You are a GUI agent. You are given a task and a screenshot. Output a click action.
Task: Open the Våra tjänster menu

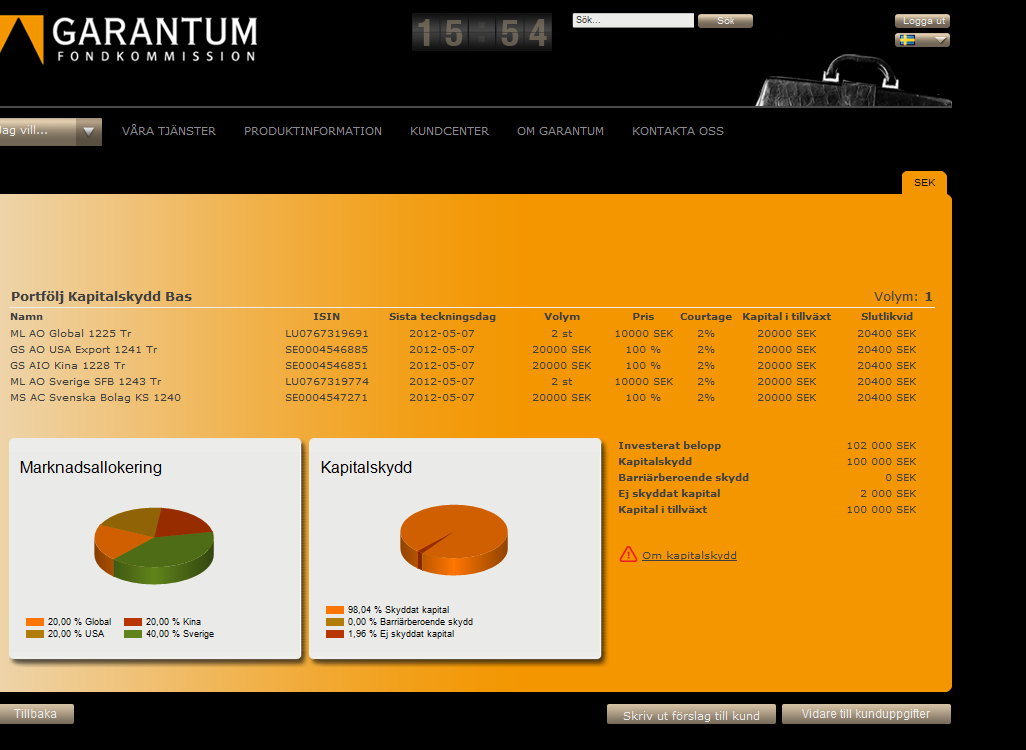point(169,131)
